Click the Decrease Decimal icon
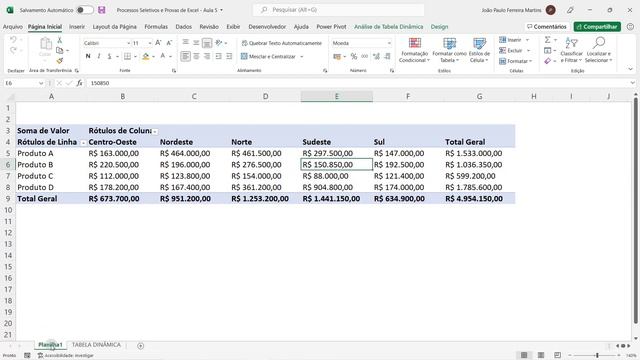The image size is (640, 360). point(387,56)
